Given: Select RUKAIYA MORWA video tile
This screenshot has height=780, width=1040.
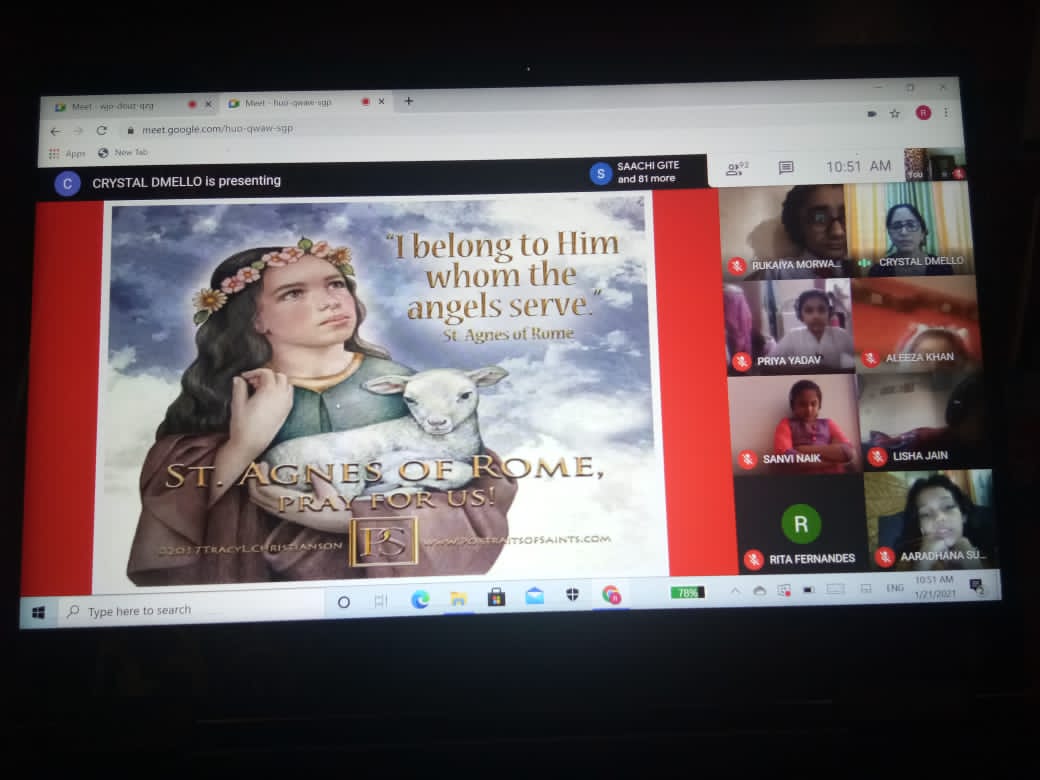Looking at the screenshot, I should click(x=783, y=231).
